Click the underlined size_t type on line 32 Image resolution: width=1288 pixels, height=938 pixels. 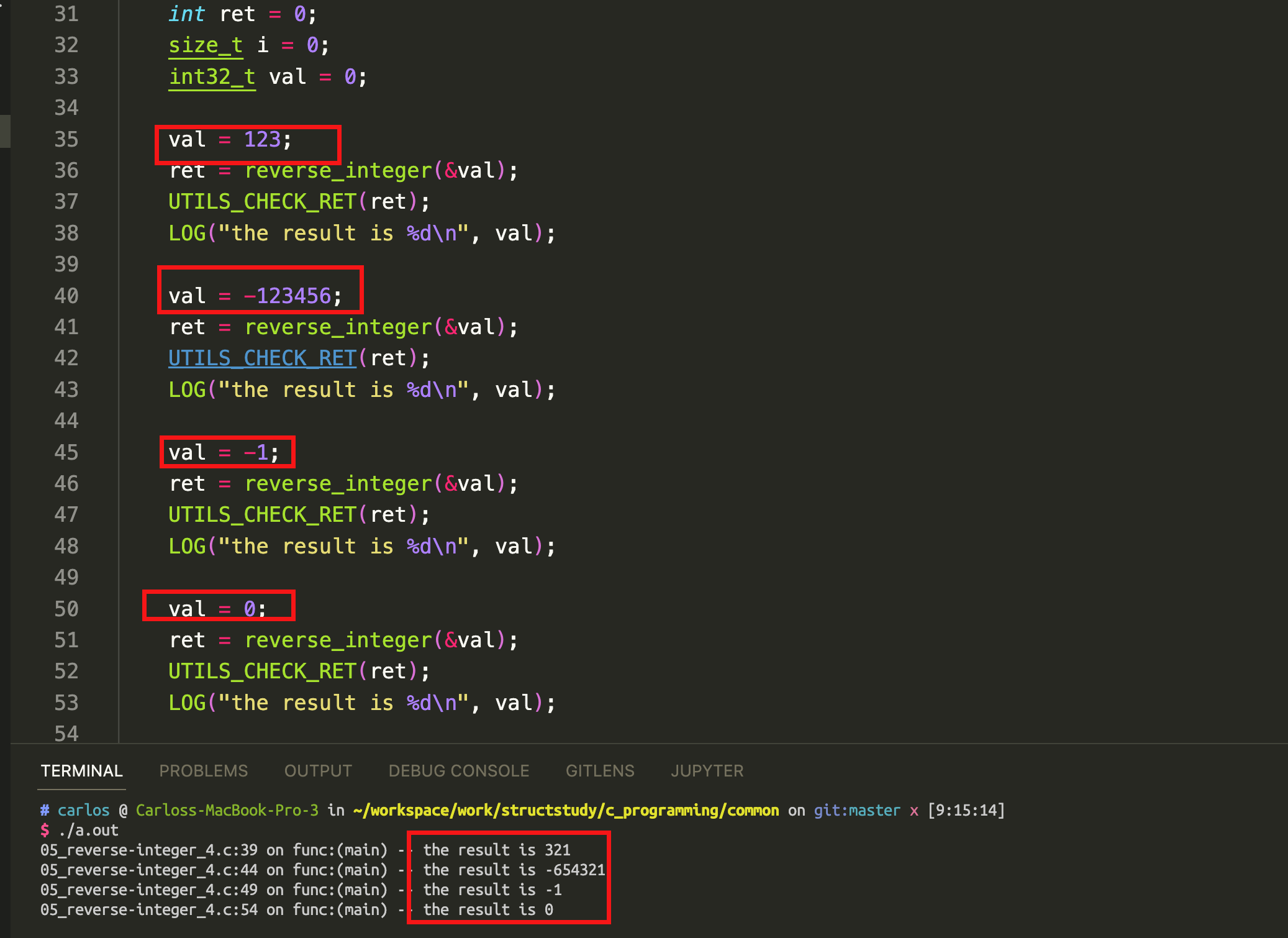(x=205, y=45)
